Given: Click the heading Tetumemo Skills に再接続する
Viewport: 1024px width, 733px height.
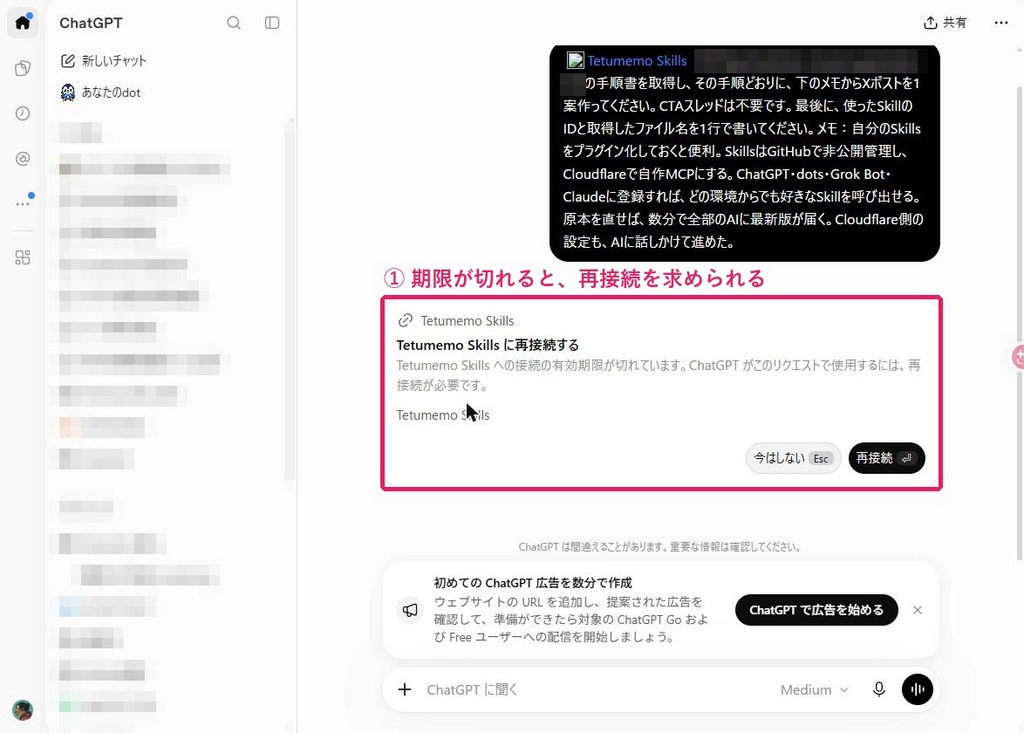Looking at the screenshot, I should [x=488, y=345].
